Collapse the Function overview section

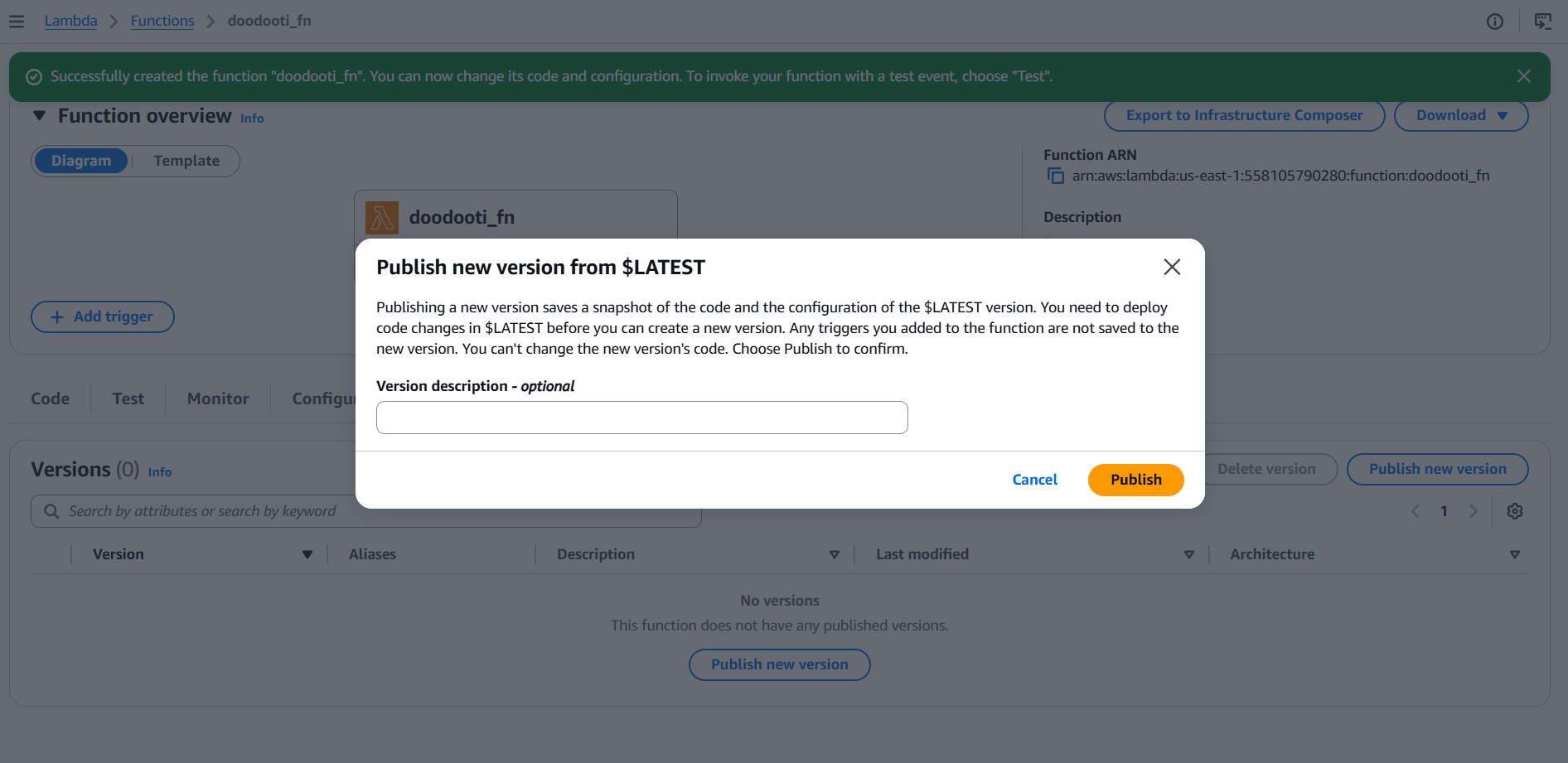(x=39, y=116)
